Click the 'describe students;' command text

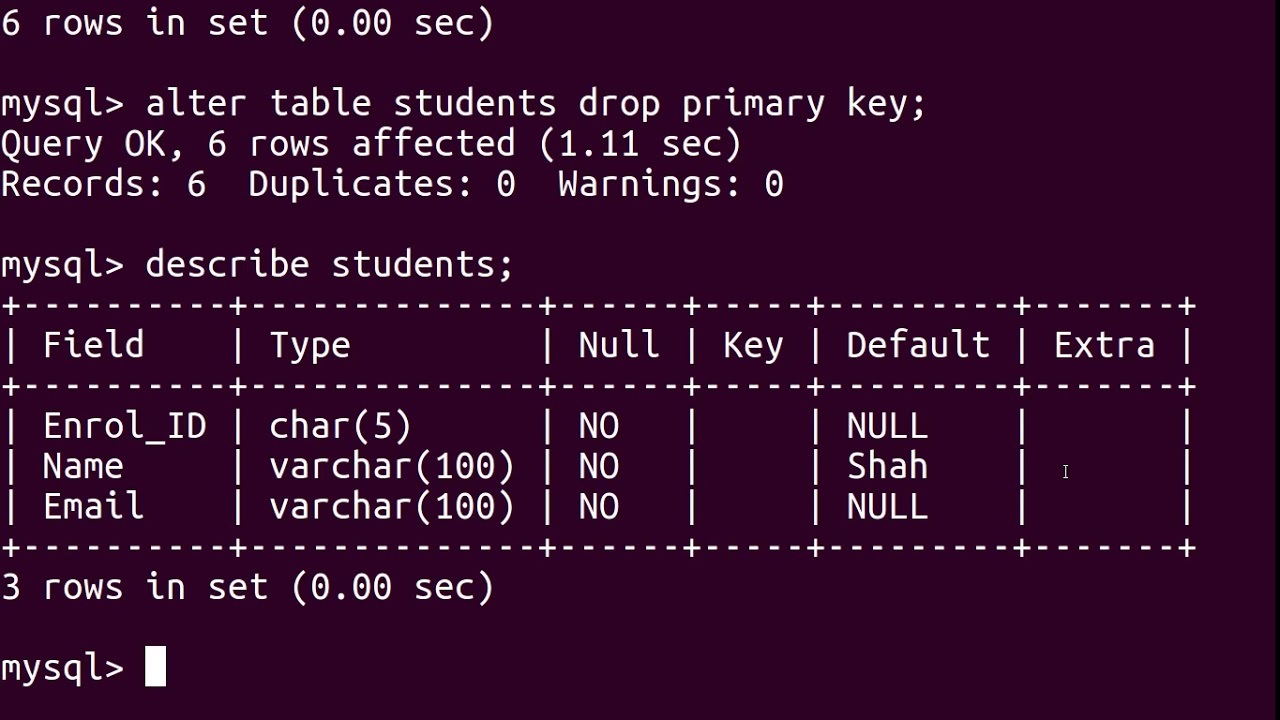tap(329, 265)
